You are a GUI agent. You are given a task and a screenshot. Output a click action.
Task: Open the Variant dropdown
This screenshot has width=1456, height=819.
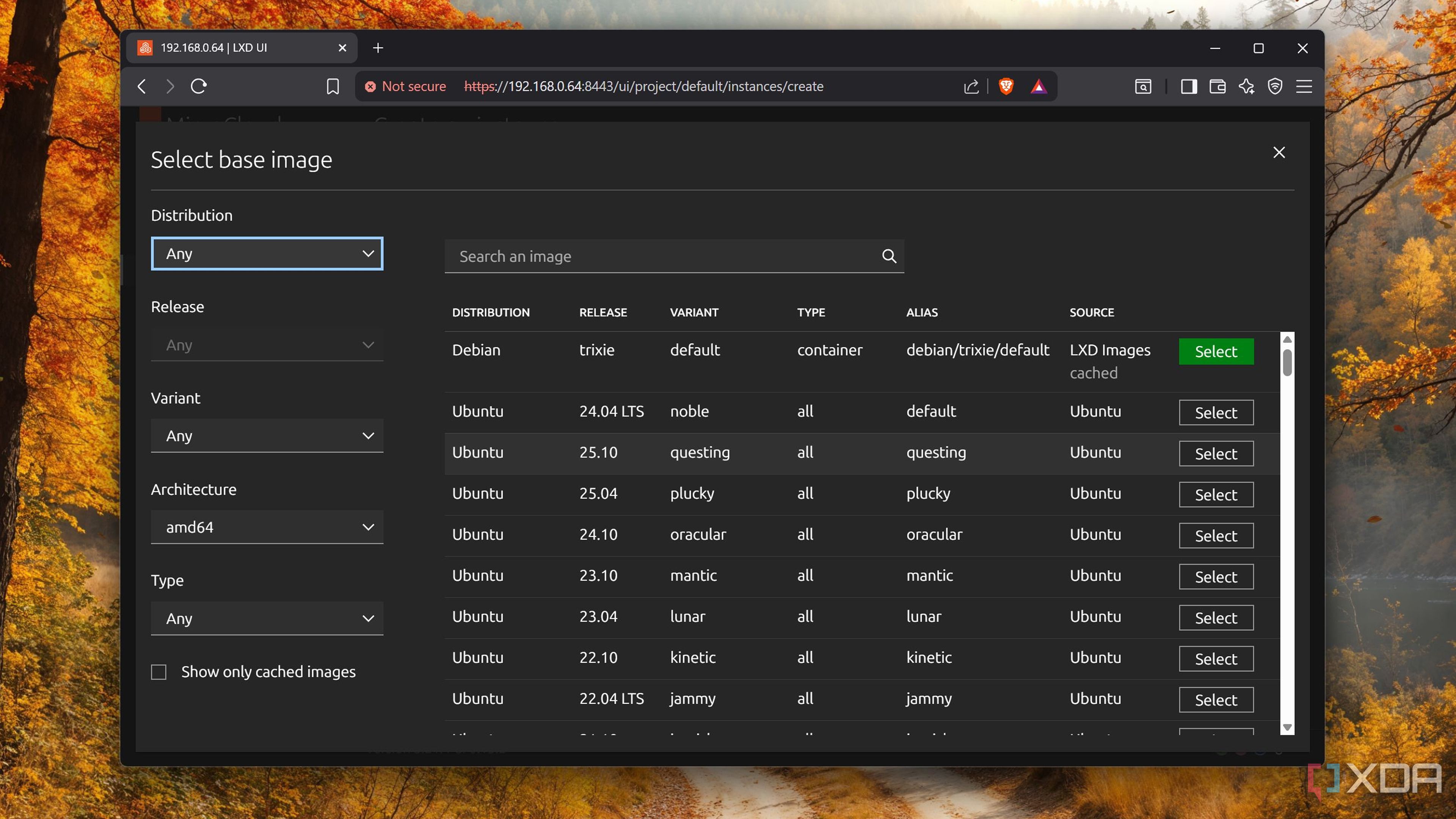coord(267,436)
